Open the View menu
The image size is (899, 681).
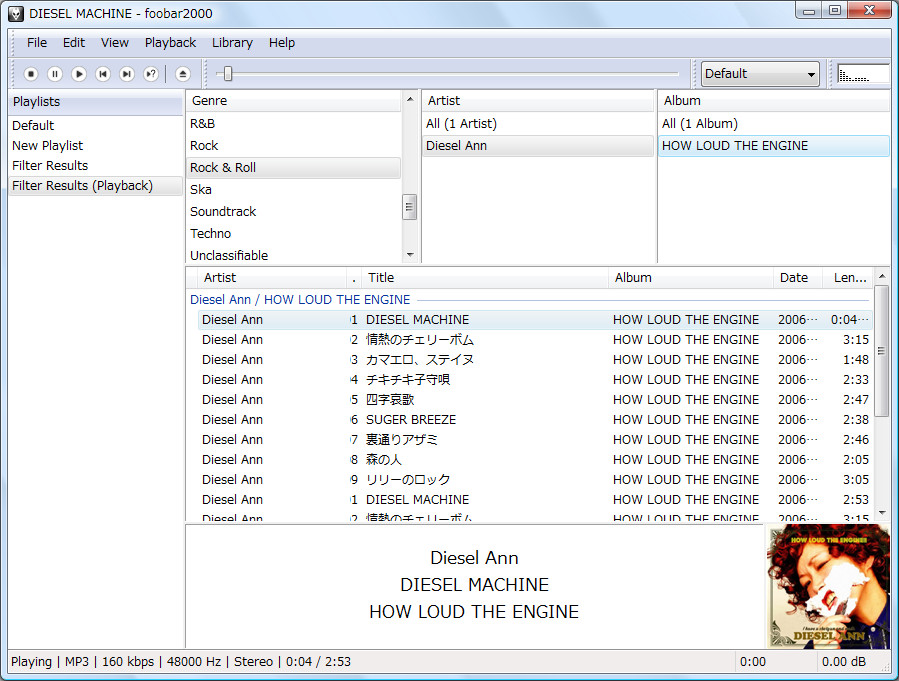tap(114, 42)
